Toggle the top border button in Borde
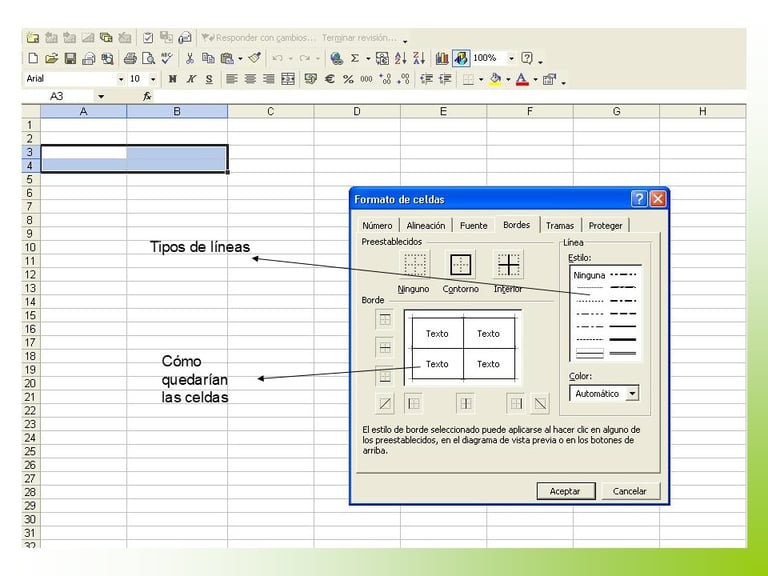The height and width of the screenshot is (576, 768). point(385,319)
